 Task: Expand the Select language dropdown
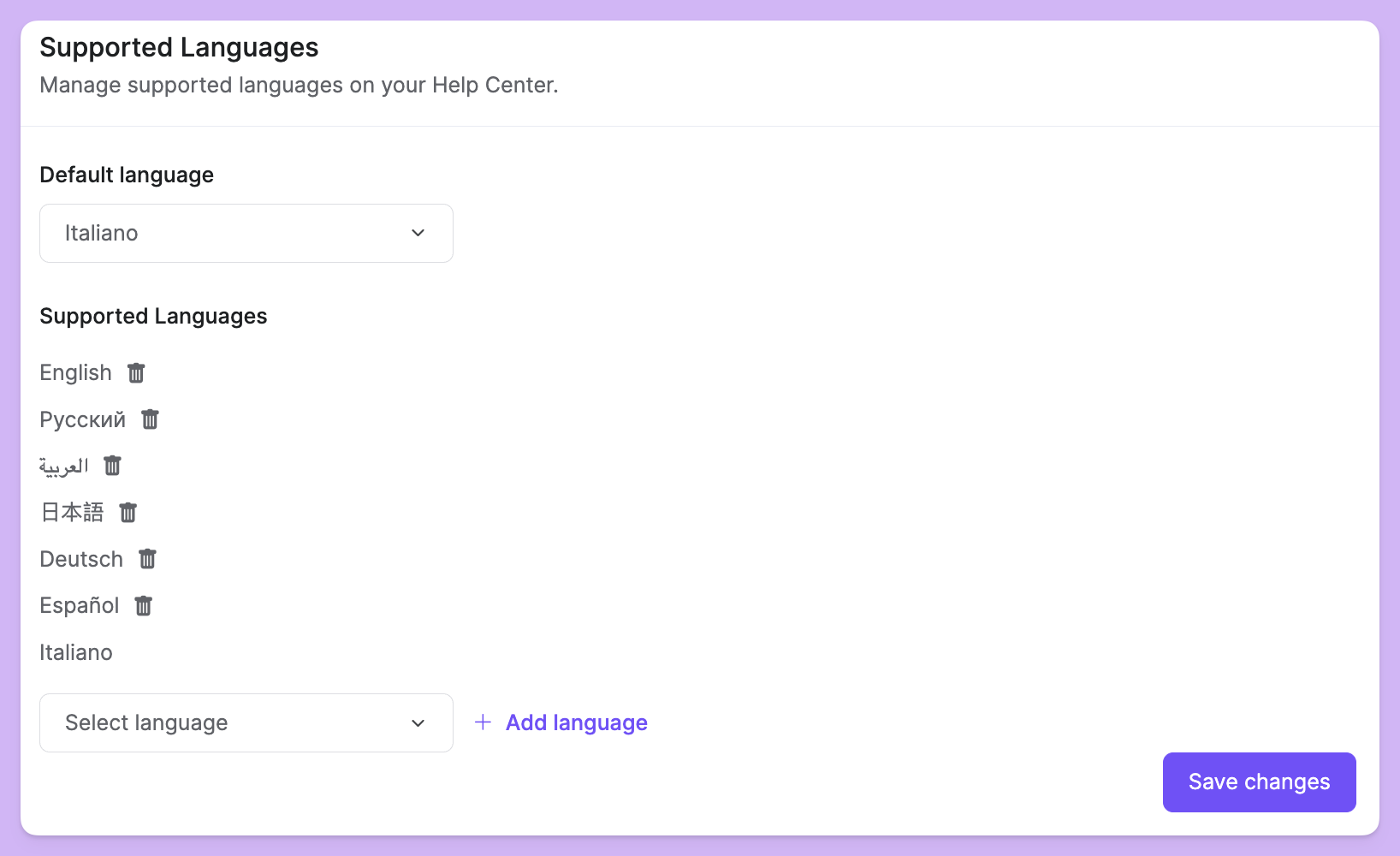[x=246, y=722]
